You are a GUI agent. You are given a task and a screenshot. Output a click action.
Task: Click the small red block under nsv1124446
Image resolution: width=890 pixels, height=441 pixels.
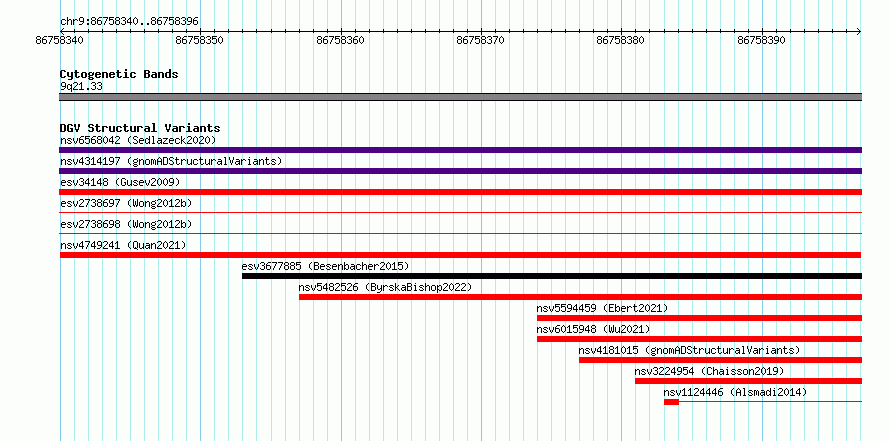point(671,402)
